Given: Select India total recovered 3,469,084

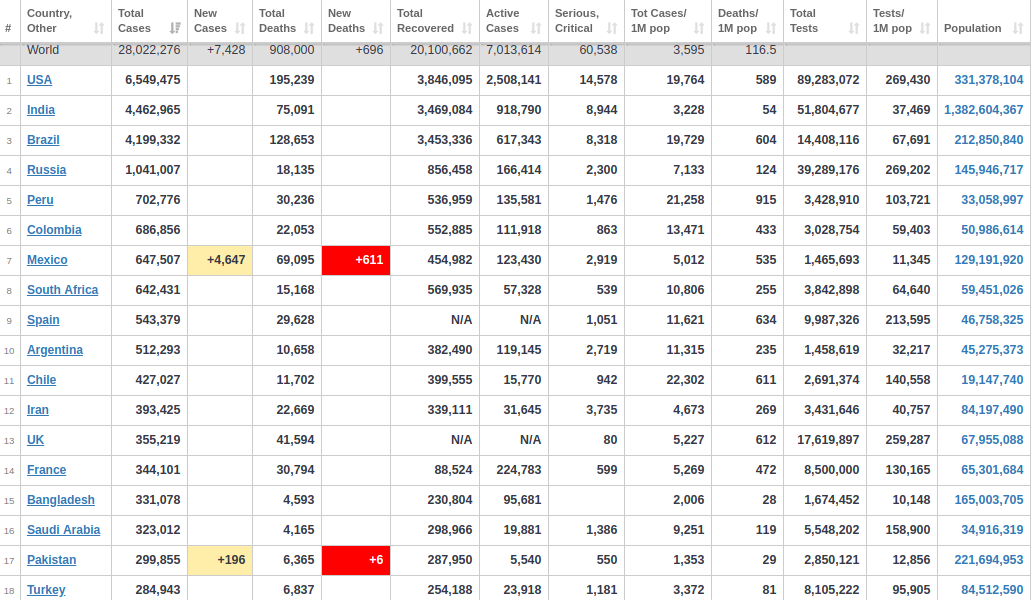Looking at the screenshot, I should click(x=444, y=110).
